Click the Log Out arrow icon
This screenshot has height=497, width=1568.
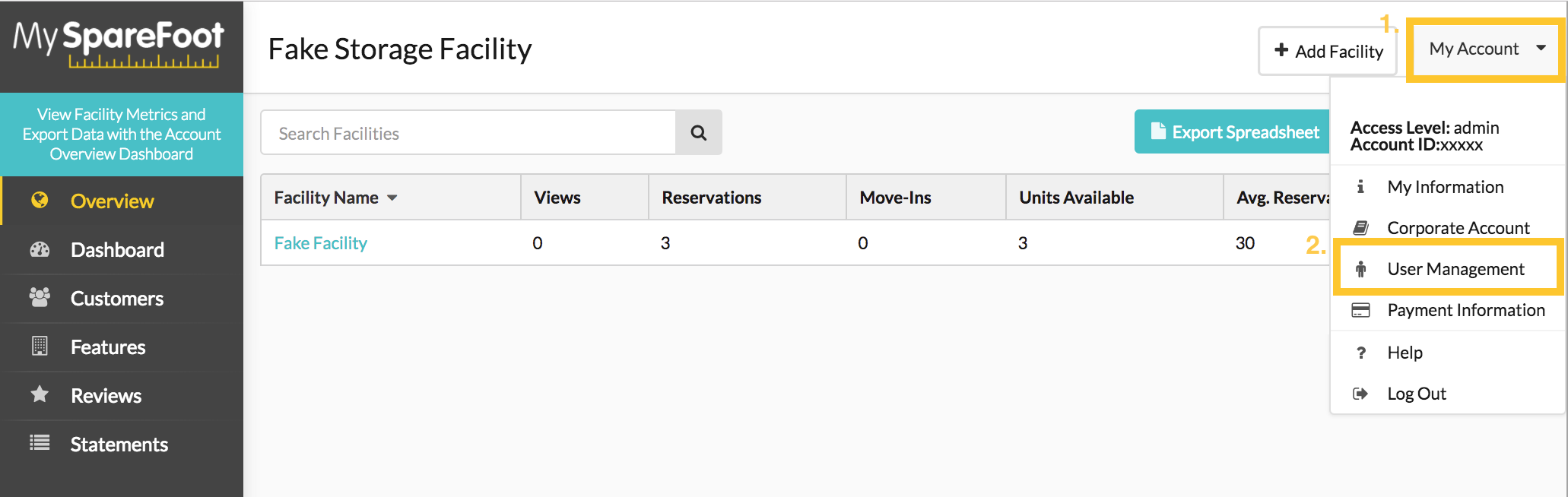point(1360,394)
